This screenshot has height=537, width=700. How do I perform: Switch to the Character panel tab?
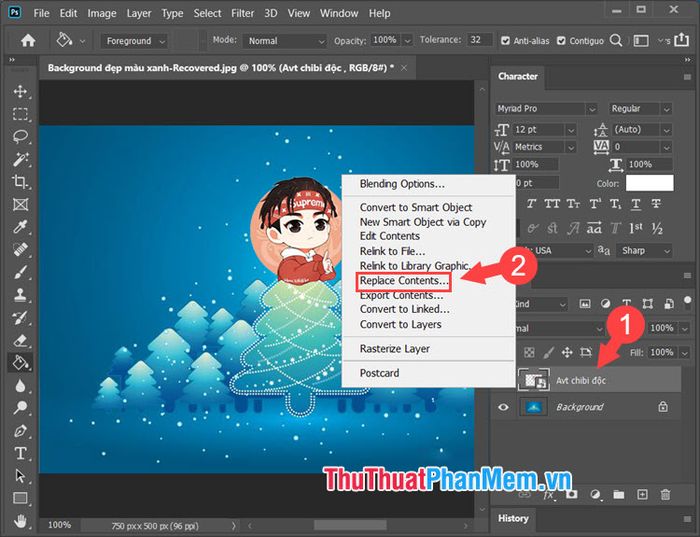pyautogui.click(x=517, y=76)
